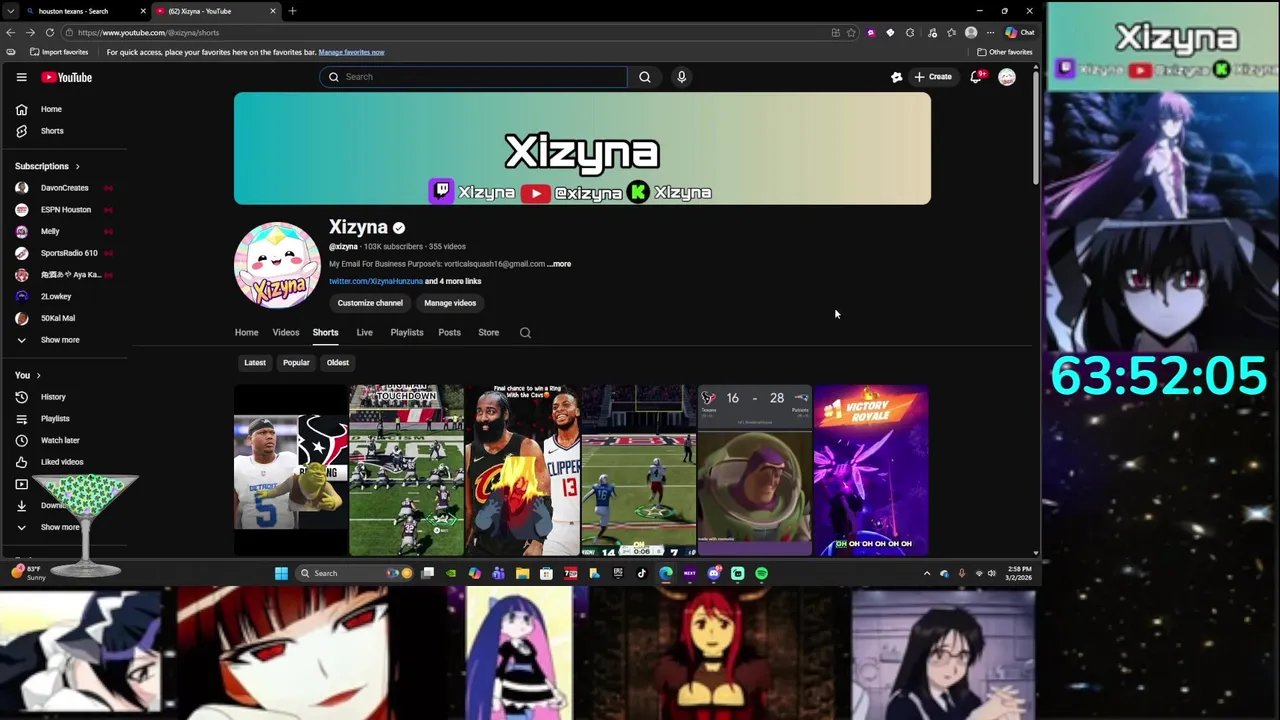Click the Create button
Image resolution: width=1280 pixels, height=720 pixels.
coord(932,77)
